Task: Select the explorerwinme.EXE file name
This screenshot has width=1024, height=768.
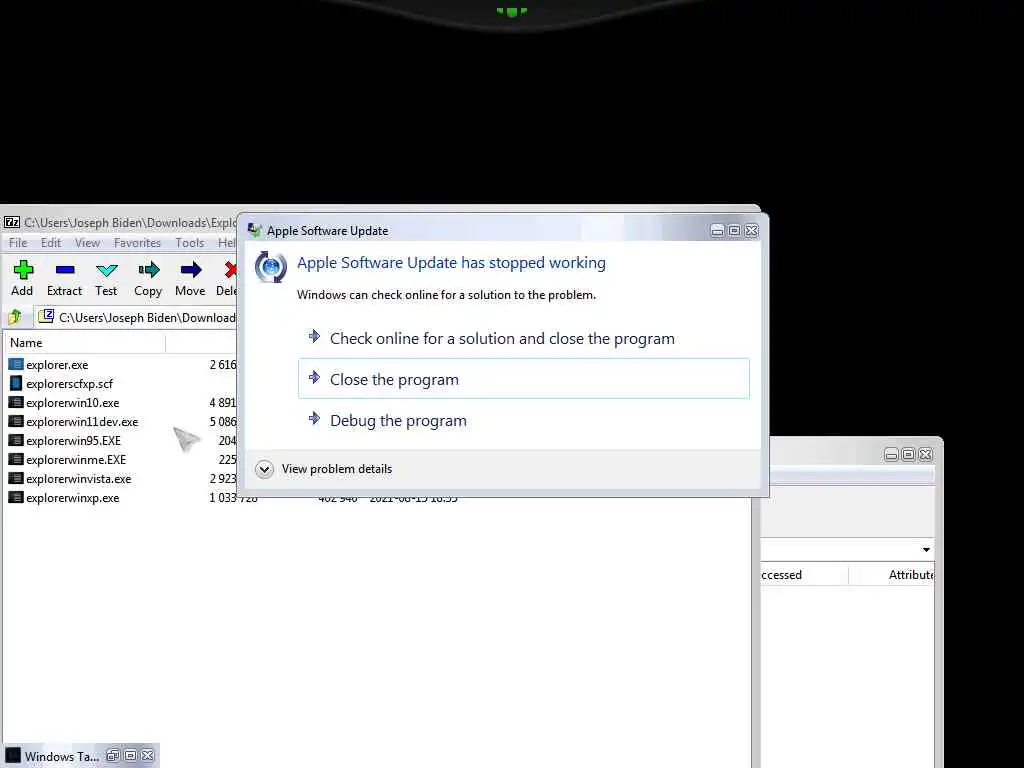Action: pyautogui.click(x=76, y=460)
